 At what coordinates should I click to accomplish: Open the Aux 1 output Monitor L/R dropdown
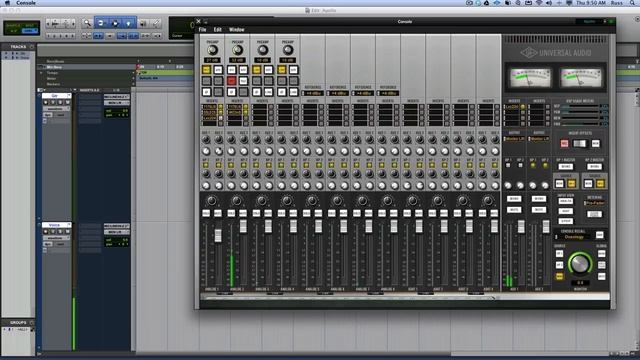click(514, 139)
